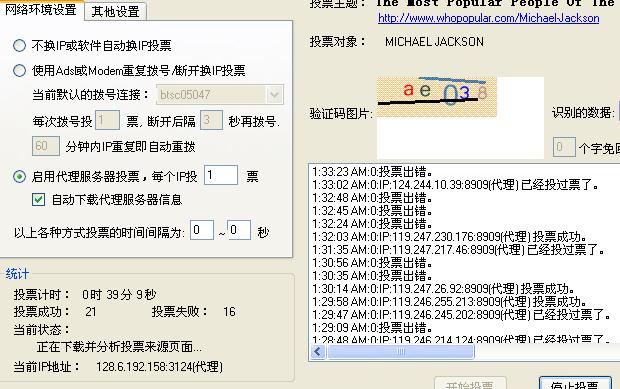Screen dimensions: 620x389
Task: Click the 投票成功 count 21
Action: [x=91, y=312]
